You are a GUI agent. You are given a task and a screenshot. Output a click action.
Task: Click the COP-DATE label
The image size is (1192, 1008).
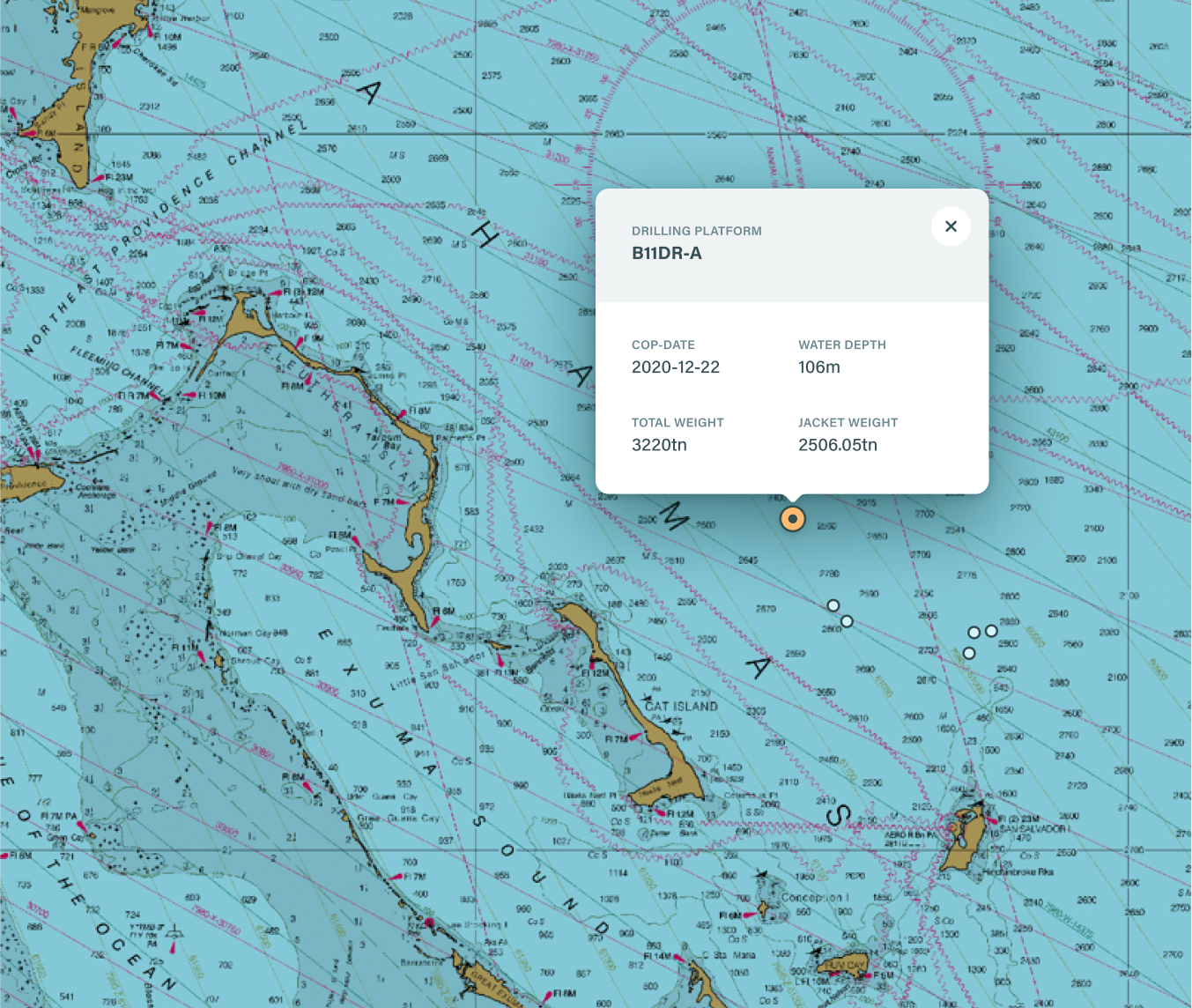(x=663, y=345)
